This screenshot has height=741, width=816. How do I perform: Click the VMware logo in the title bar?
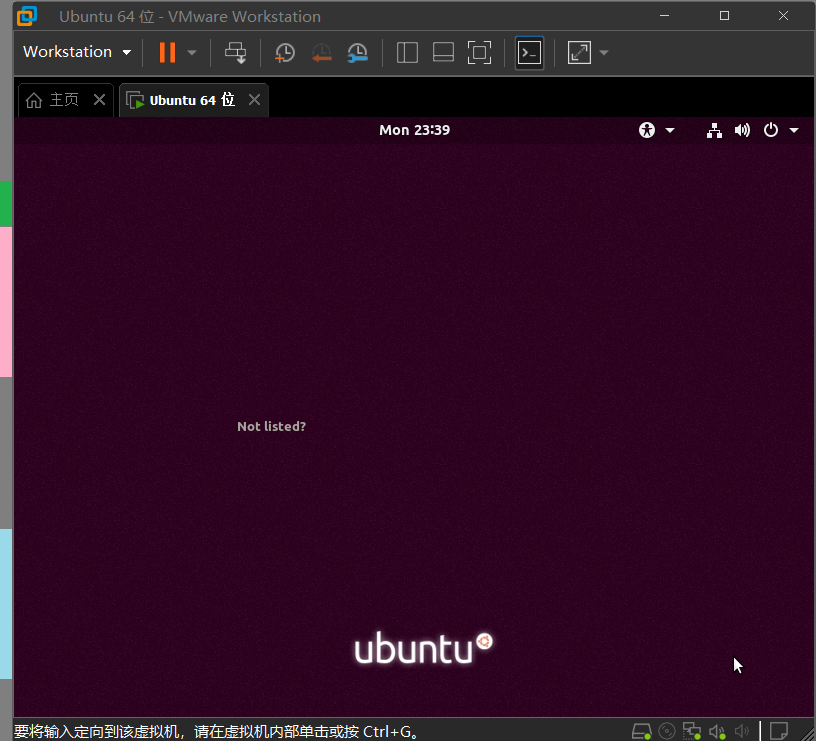(x=27, y=16)
